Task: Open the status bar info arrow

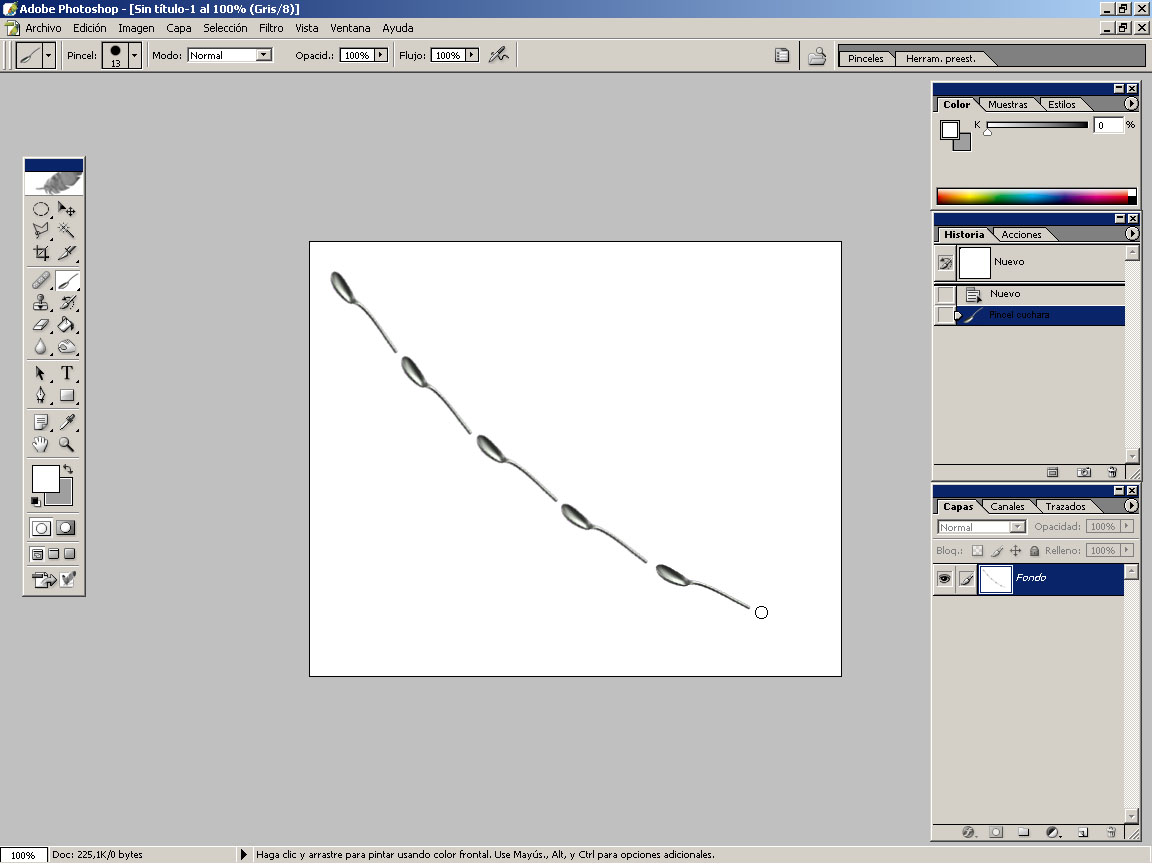Action: point(244,854)
